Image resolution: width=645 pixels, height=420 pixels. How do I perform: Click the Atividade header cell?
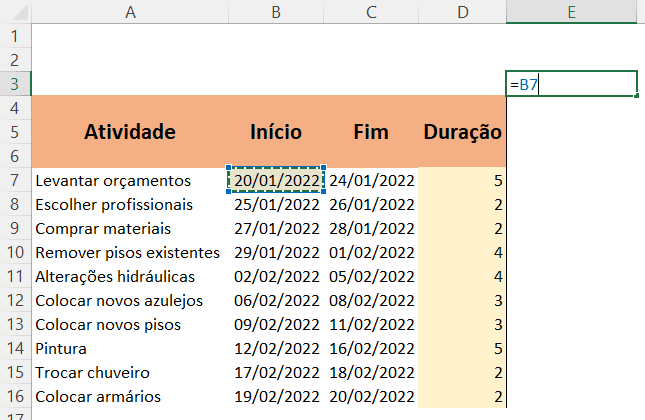(130, 132)
